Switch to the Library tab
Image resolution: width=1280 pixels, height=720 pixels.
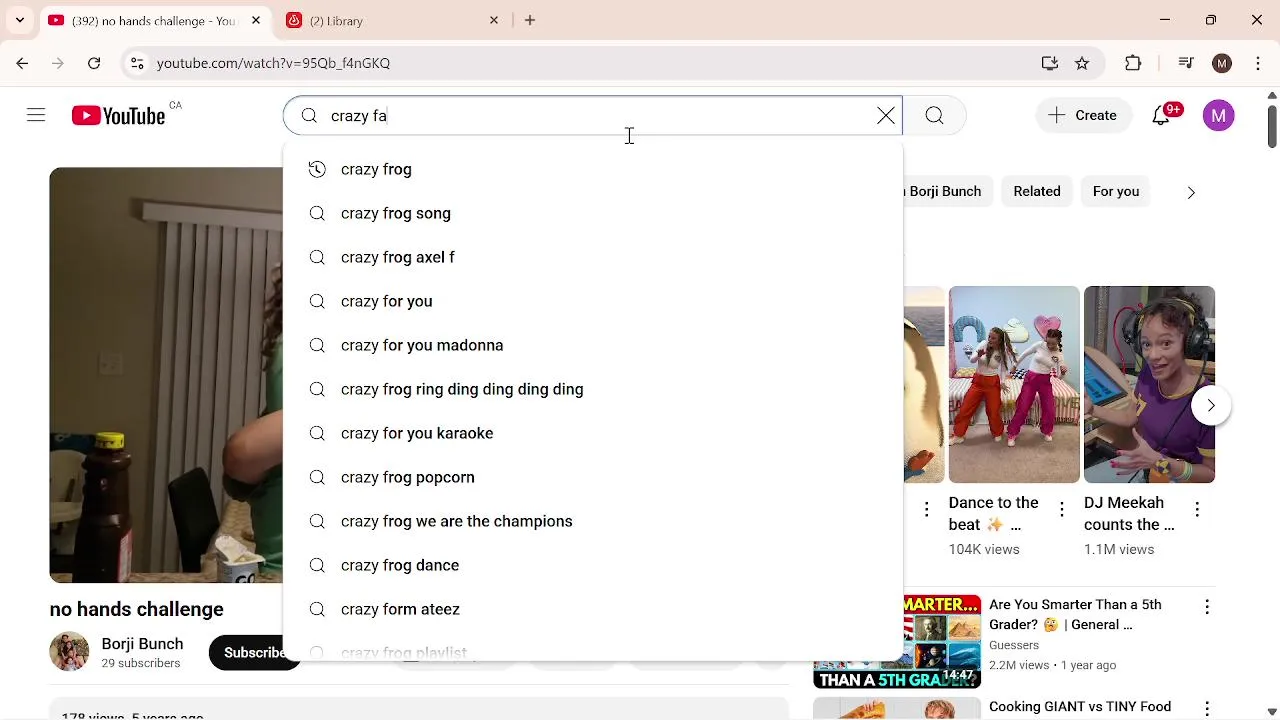(392, 20)
